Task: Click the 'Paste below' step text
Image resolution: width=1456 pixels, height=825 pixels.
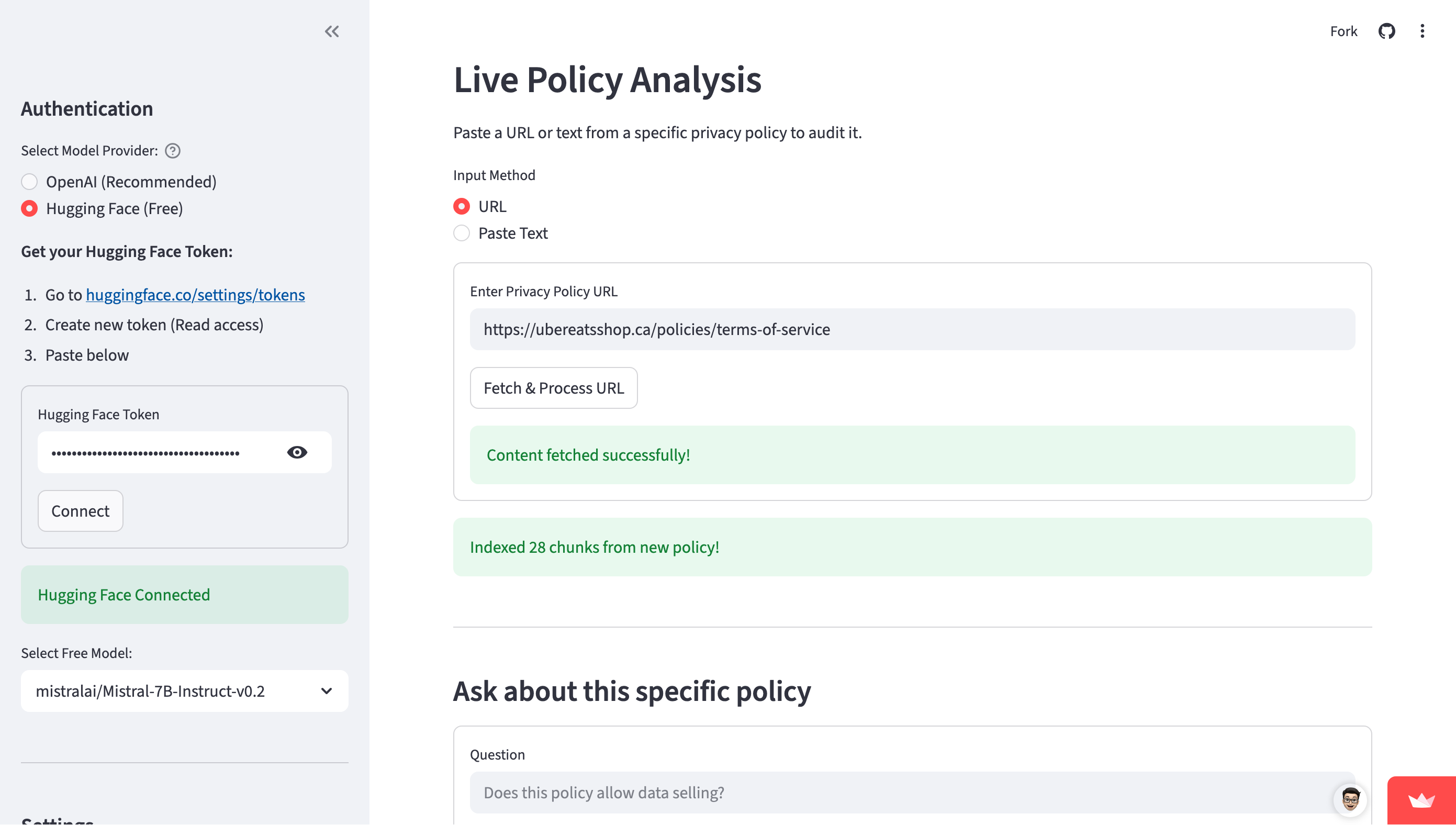Action: click(87, 355)
